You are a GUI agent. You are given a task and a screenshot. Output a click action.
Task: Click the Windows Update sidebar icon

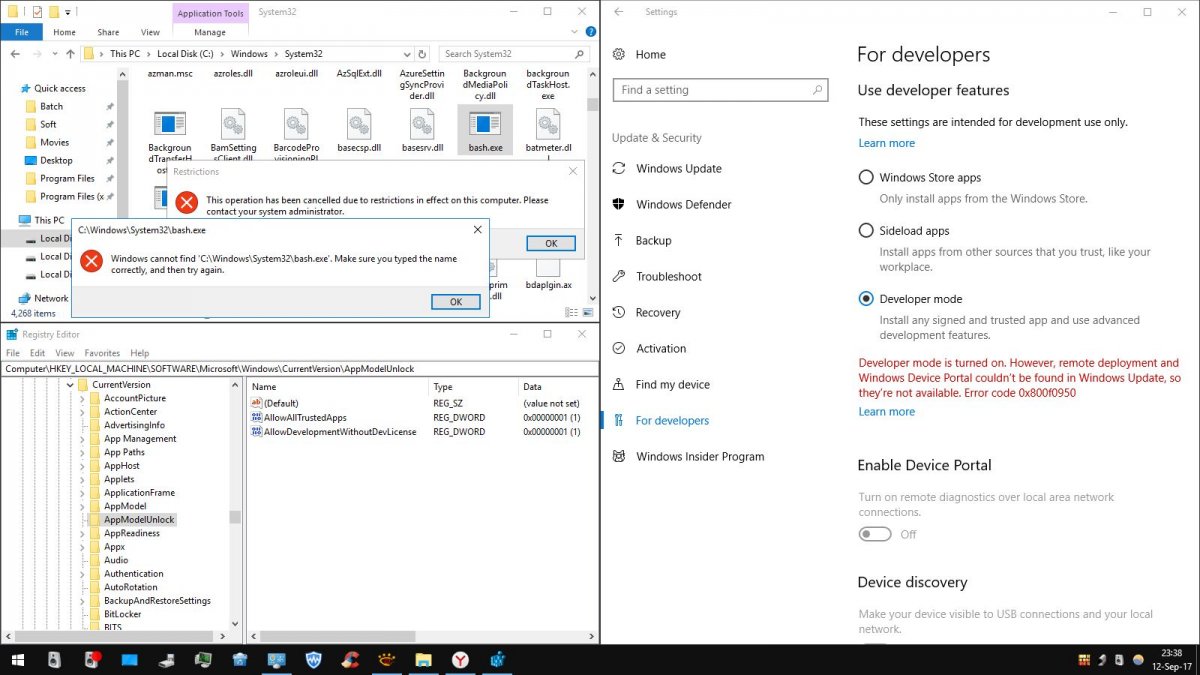tap(619, 168)
